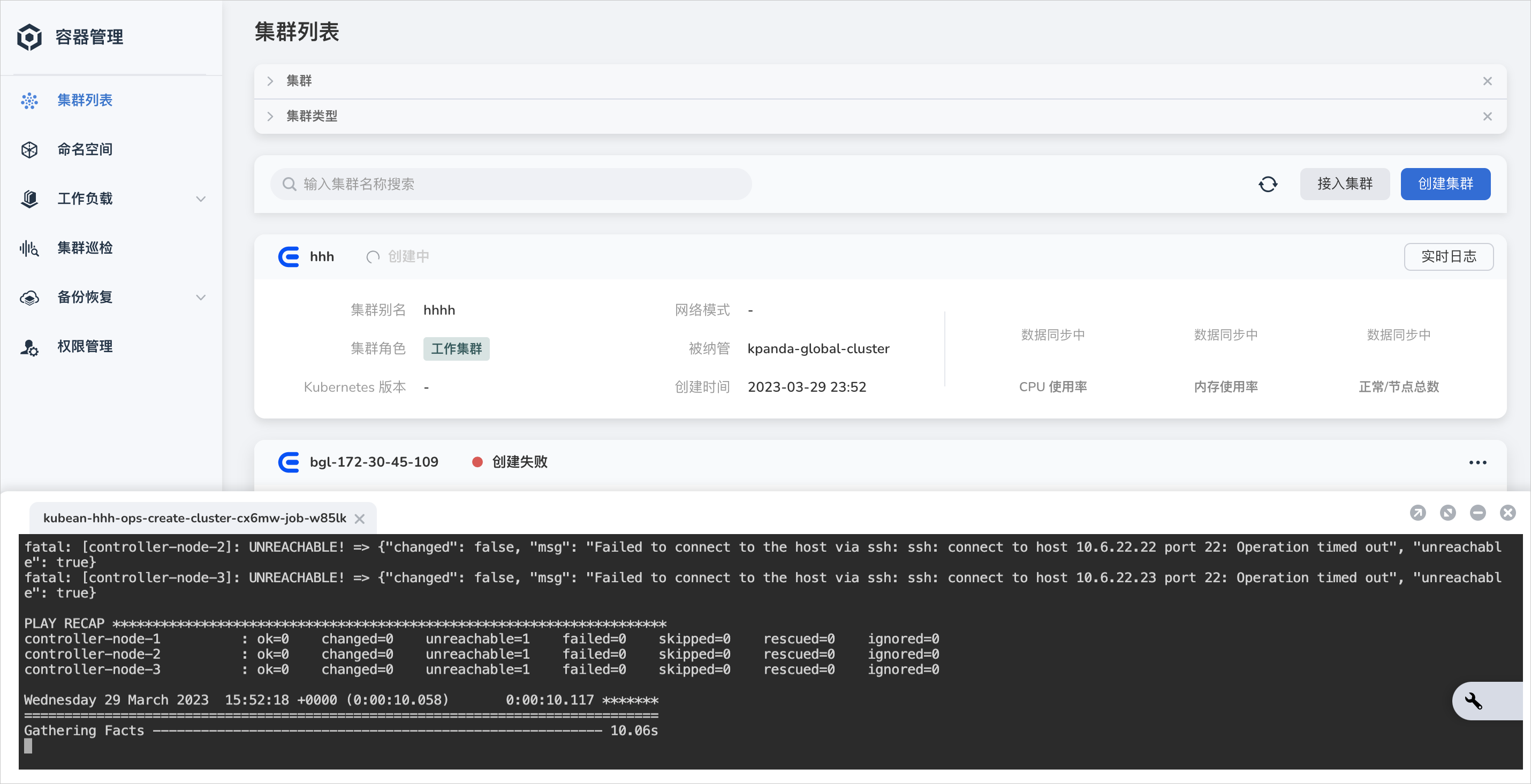
Task: Click the cluster list dots icon
Action: tap(29, 101)
